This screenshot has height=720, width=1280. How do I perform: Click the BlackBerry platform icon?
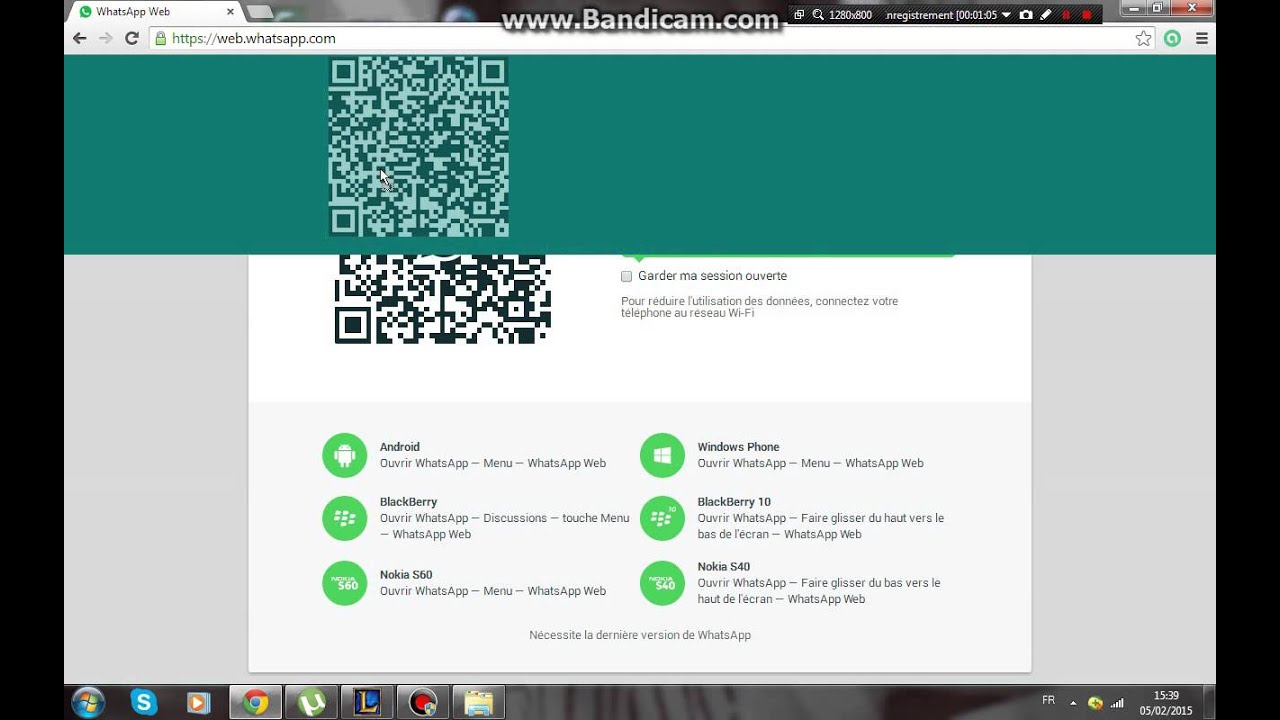pyautogui.click(x=345, y=518)
